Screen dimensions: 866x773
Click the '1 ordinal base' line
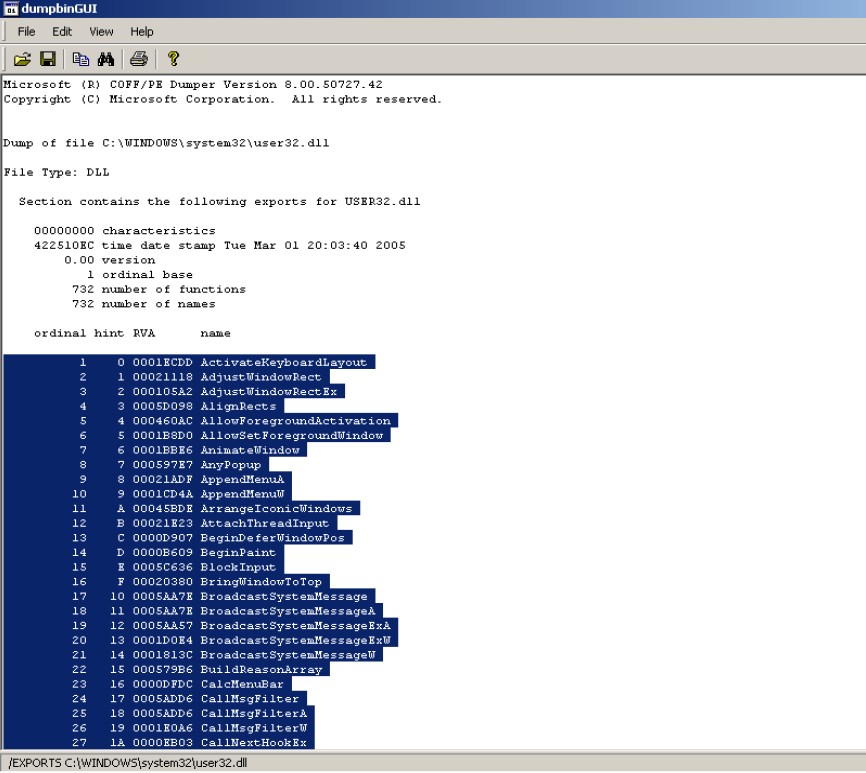click(140, 274)
